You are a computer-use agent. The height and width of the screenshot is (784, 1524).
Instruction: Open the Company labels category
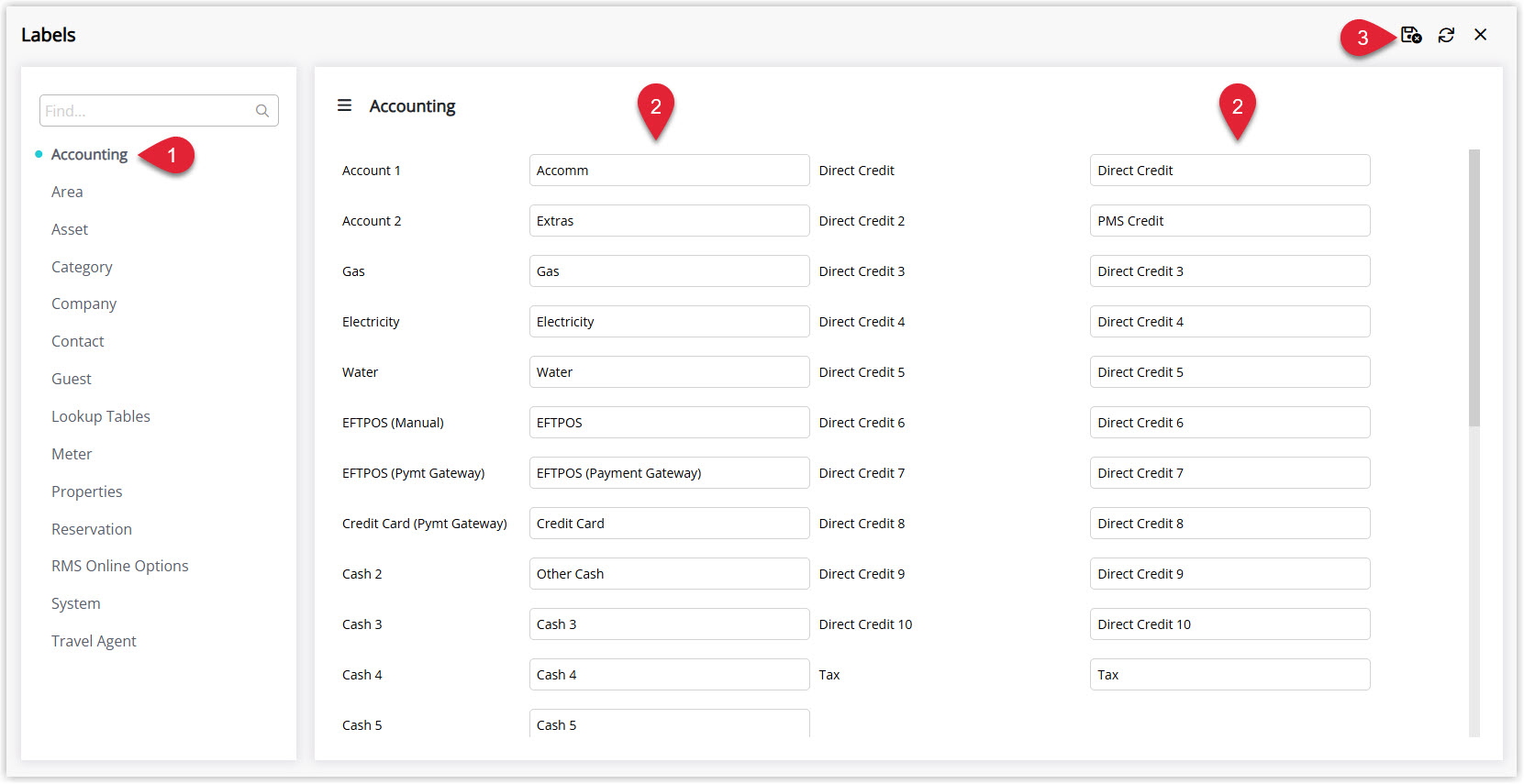coord(83,304)
